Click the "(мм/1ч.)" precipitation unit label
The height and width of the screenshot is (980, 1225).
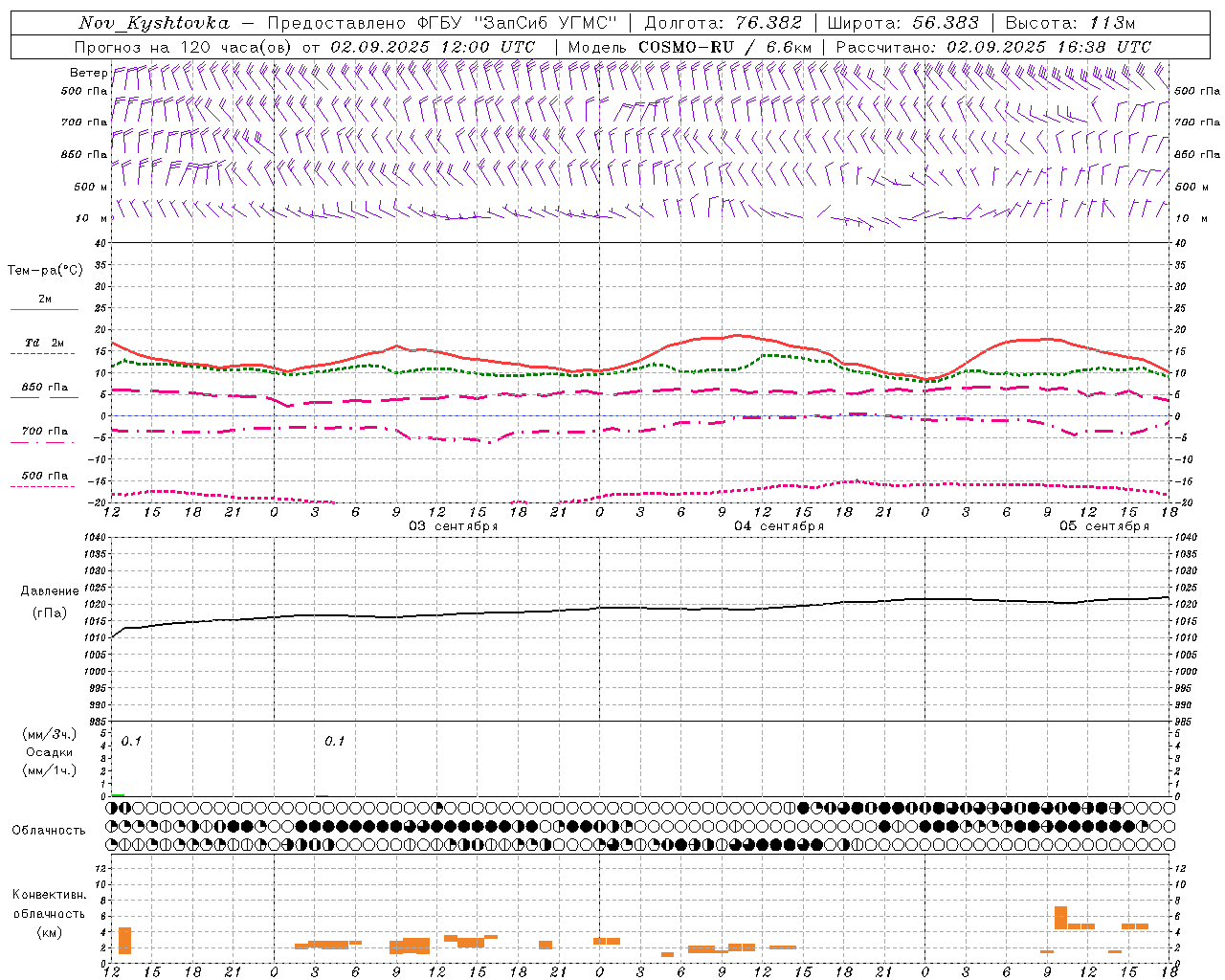pos(50,770)
